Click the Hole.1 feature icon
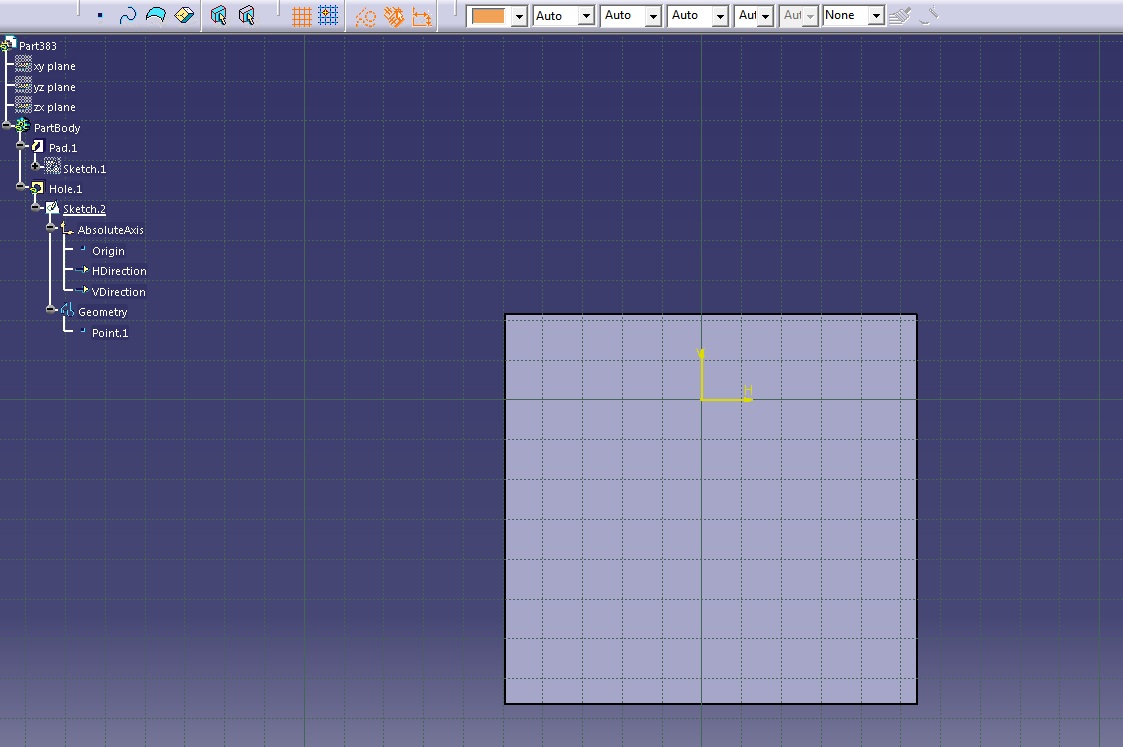 pos(37,188)
